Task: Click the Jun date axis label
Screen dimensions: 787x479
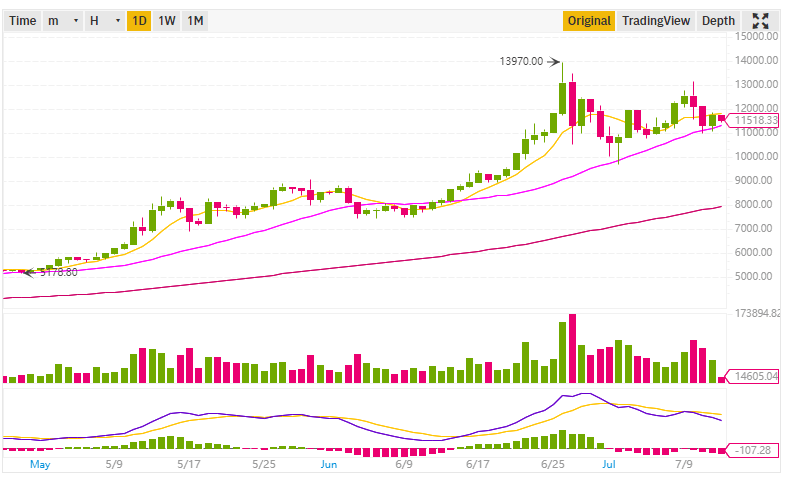Action: tap(329, 464)
